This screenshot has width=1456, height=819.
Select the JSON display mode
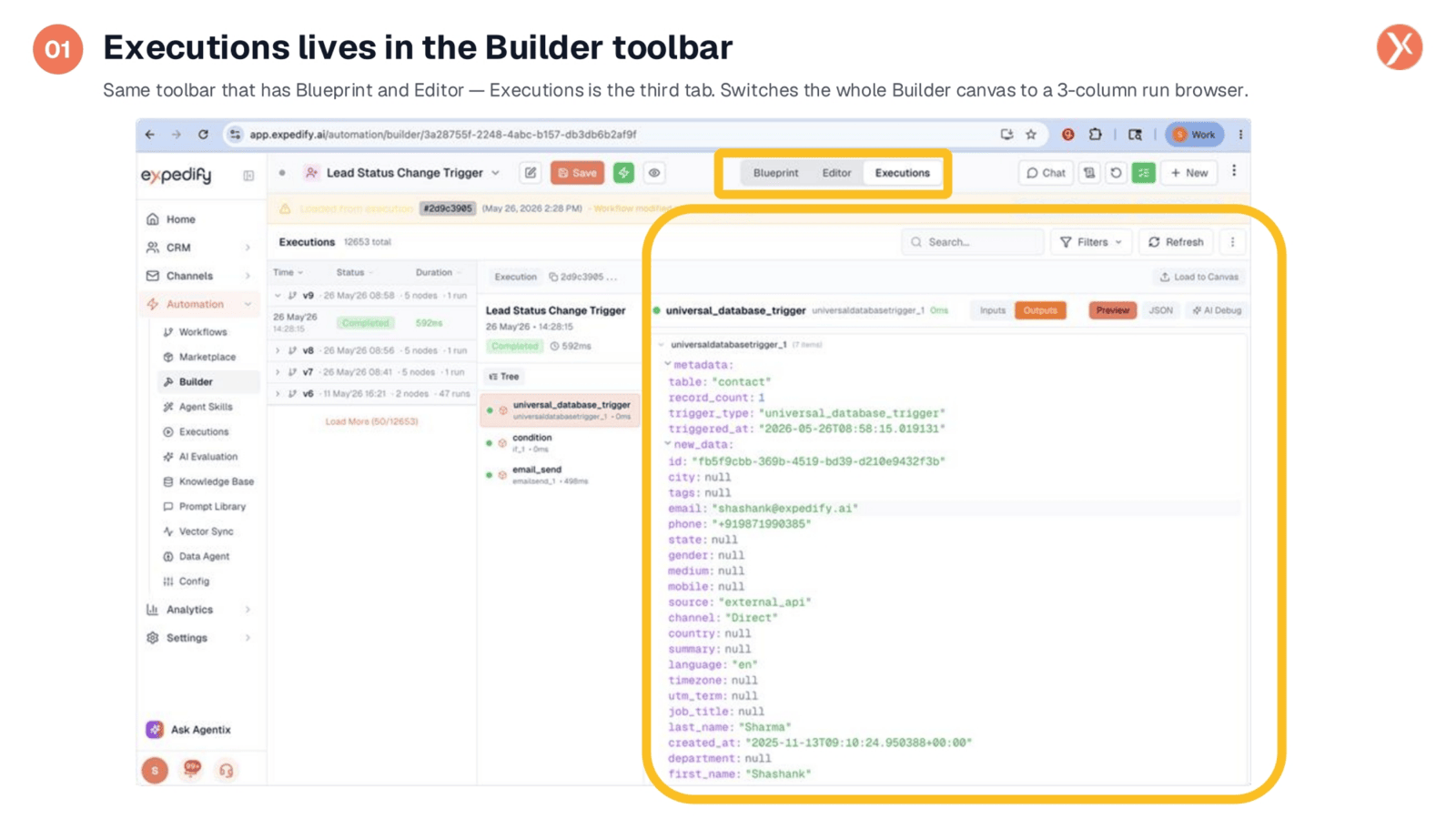click(1160, 310)
